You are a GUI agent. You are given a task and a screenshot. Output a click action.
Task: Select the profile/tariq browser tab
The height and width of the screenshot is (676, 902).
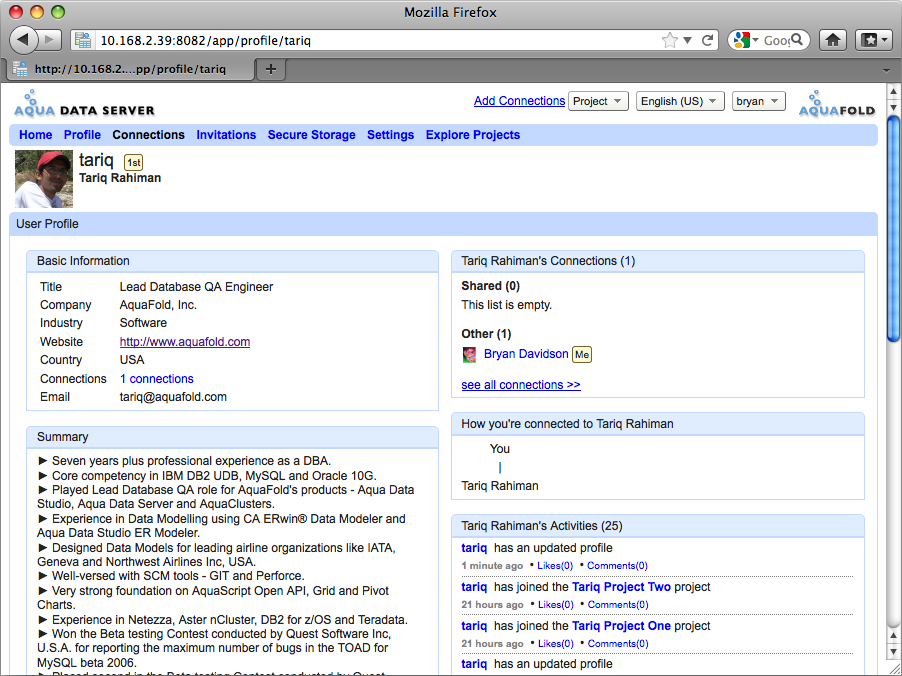[129, 69]
